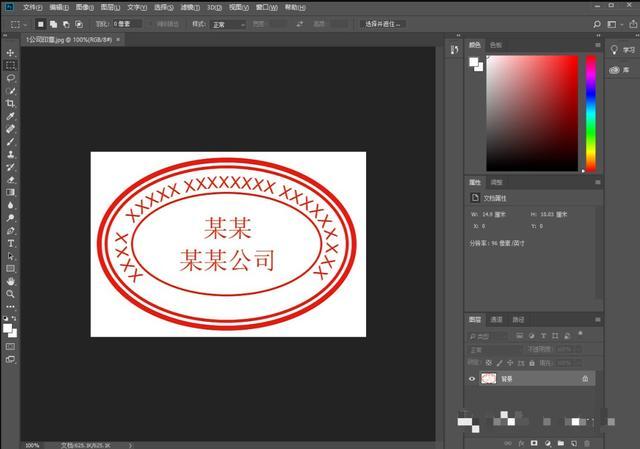Switch to the 通道 channels tab
The height and width of the screenshot is (449, 640).
point(496,320)
